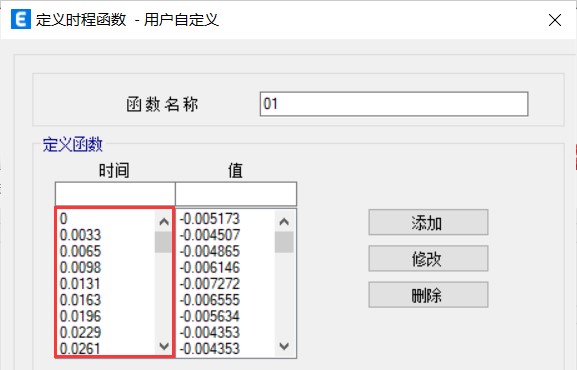Click the 删除 button
Screen dimensions: 577x370
tap(428, 295)
